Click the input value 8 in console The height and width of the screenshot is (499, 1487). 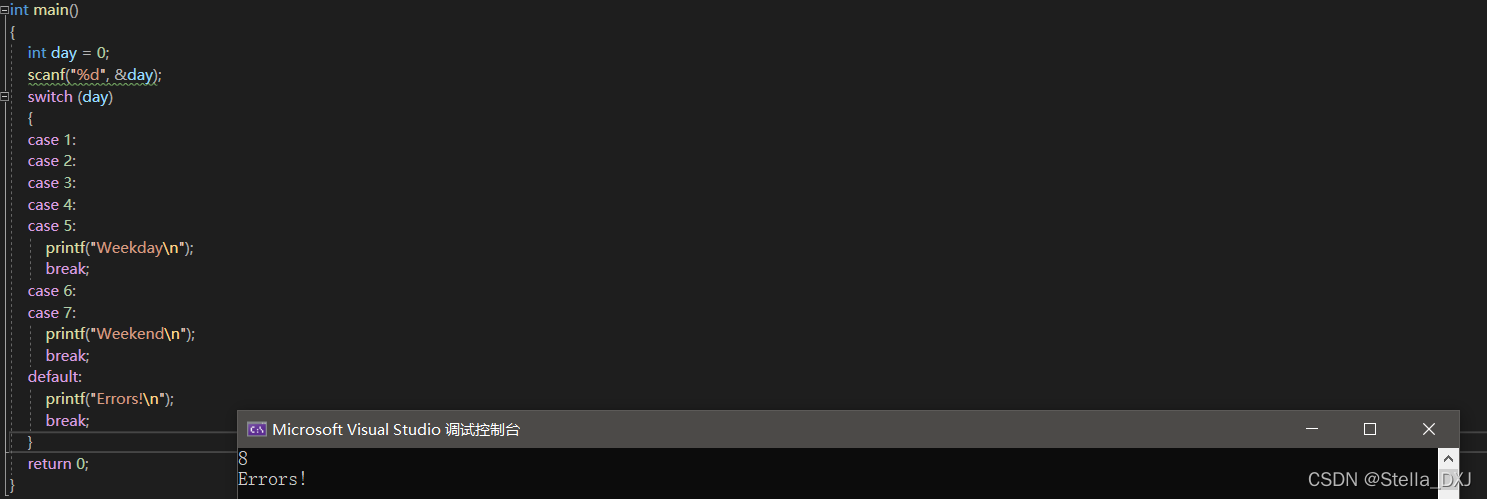point(243,459)
